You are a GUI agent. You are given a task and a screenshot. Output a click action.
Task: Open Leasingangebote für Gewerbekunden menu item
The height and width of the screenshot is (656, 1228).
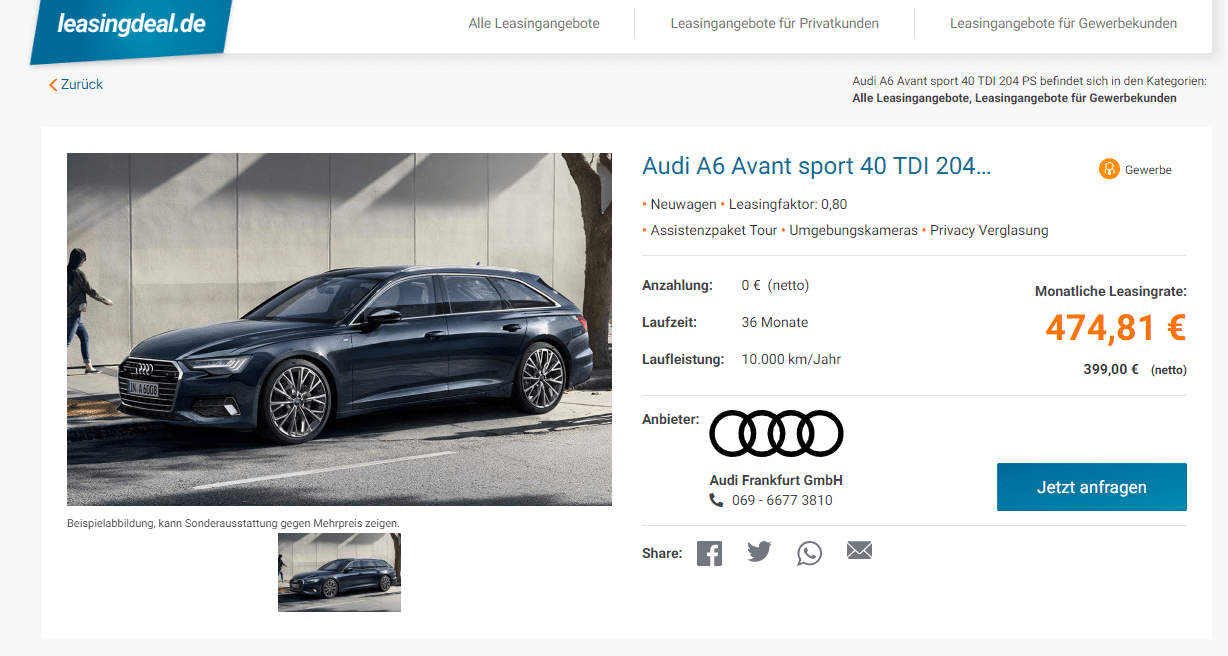pos(1063,23)
